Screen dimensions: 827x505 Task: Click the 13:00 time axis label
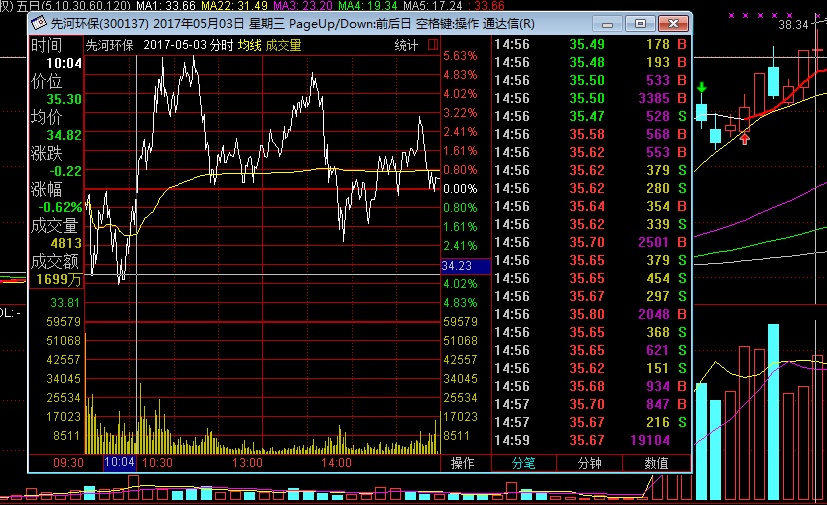[247, 463]
